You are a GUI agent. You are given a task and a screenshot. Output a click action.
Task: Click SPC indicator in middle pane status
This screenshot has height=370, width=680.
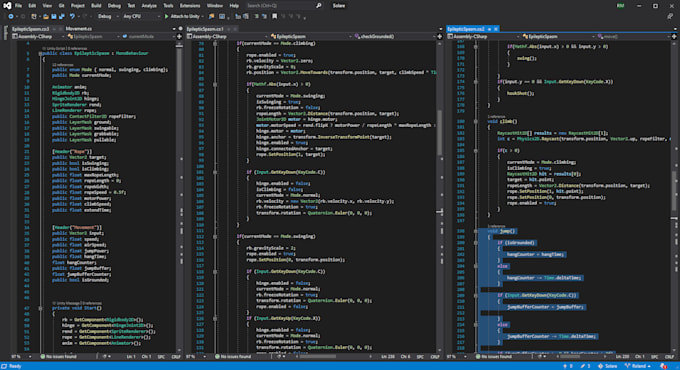[x=420, y=357]
